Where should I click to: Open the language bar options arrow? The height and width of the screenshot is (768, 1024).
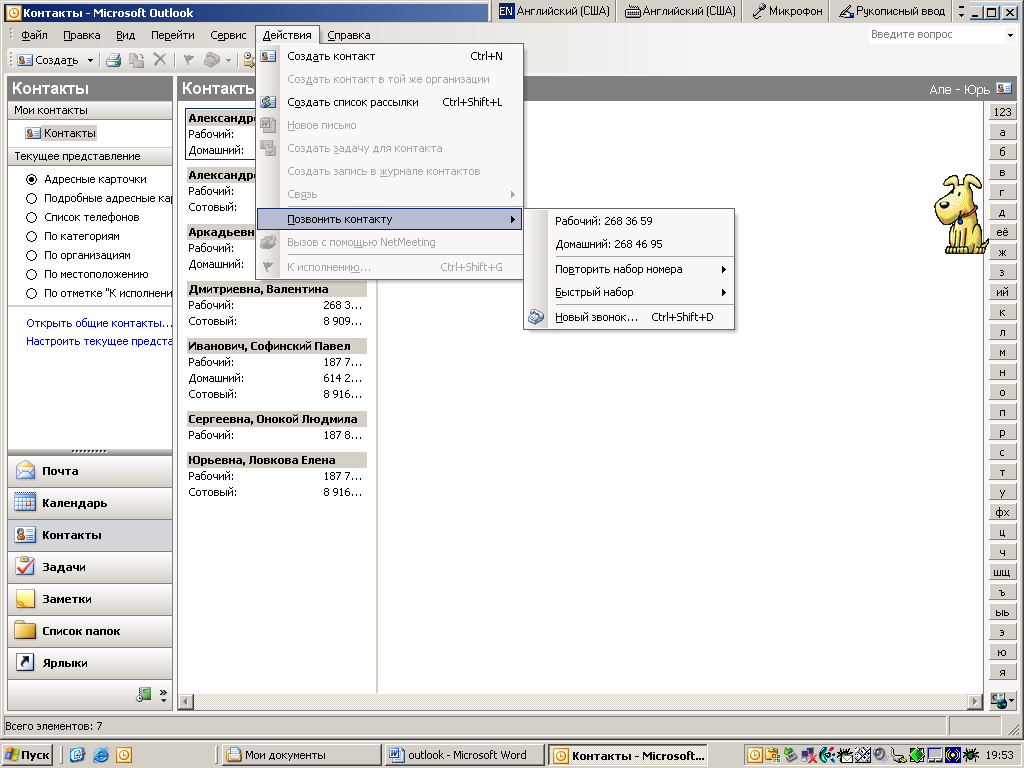[961, 11]
